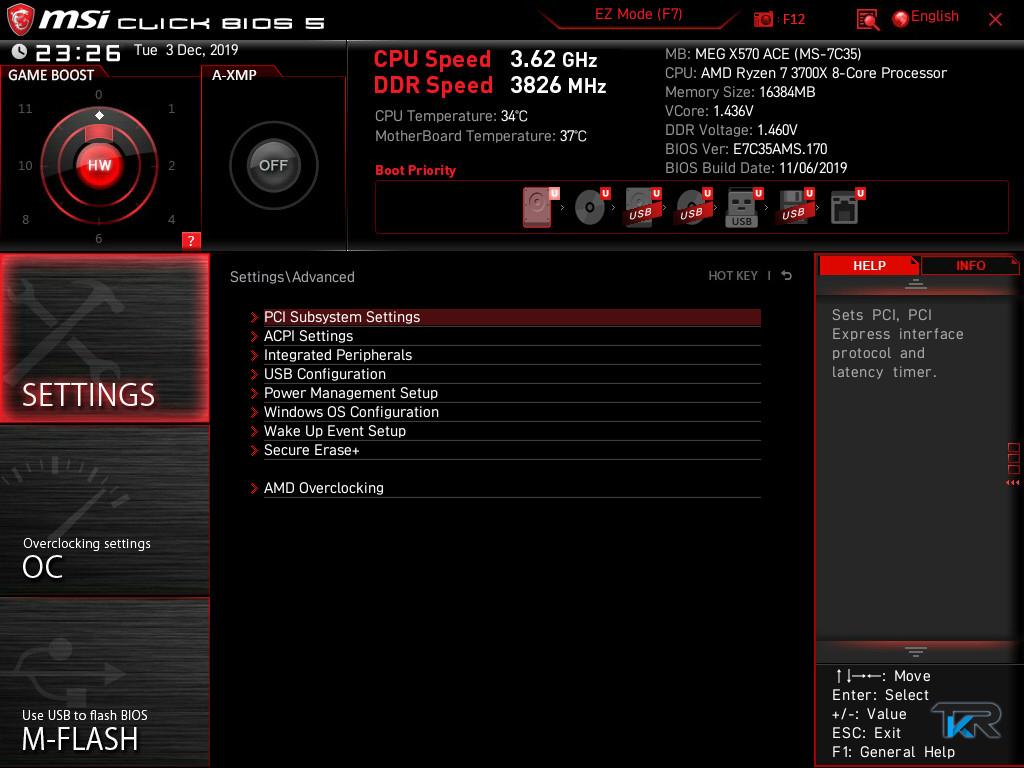This screenshot has height=768, width=1024.
Task: Choose the USB CD/DVD boot device icon
Action: 693,207
